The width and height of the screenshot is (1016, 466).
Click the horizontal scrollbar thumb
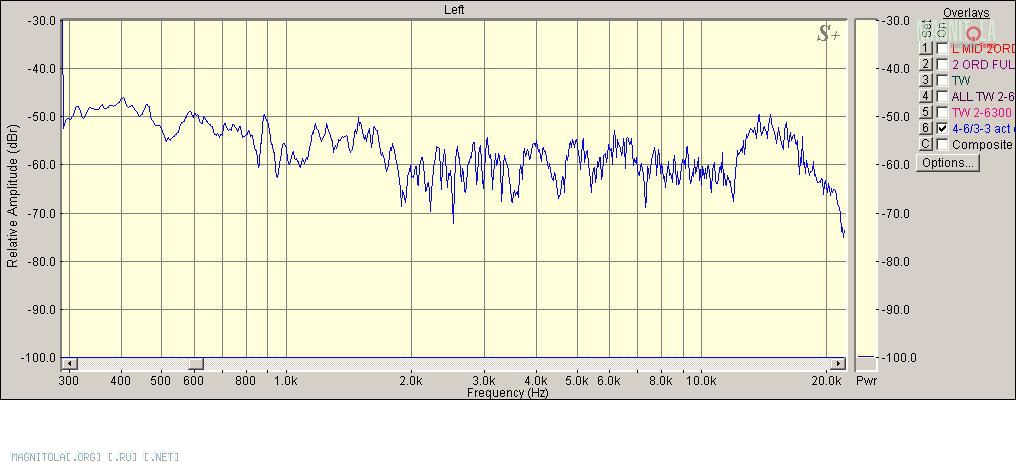point(197,364)
